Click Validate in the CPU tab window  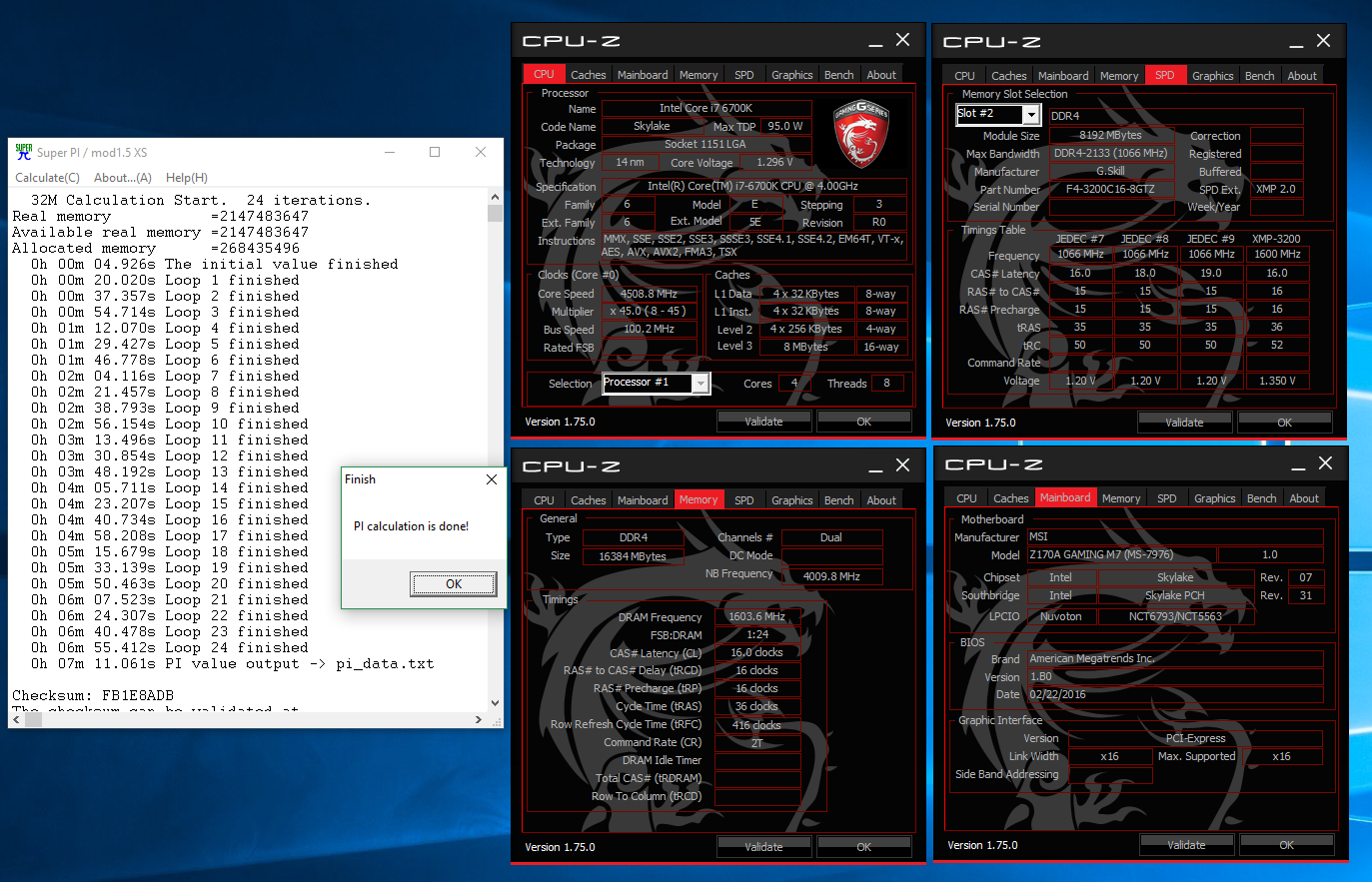coord(763,422)
